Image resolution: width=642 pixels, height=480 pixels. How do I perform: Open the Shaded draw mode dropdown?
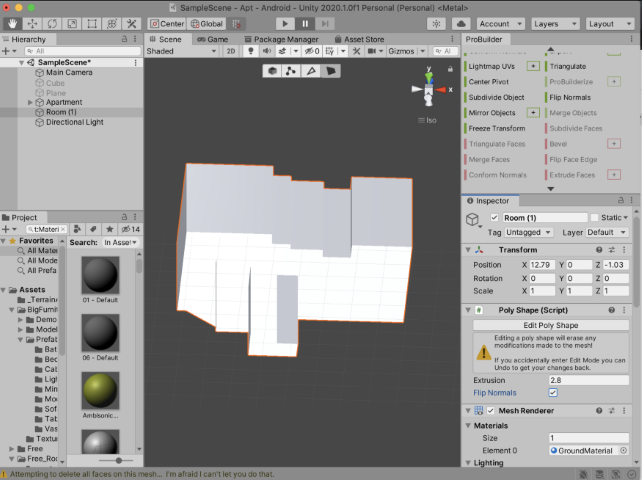[x=180, y=51]
